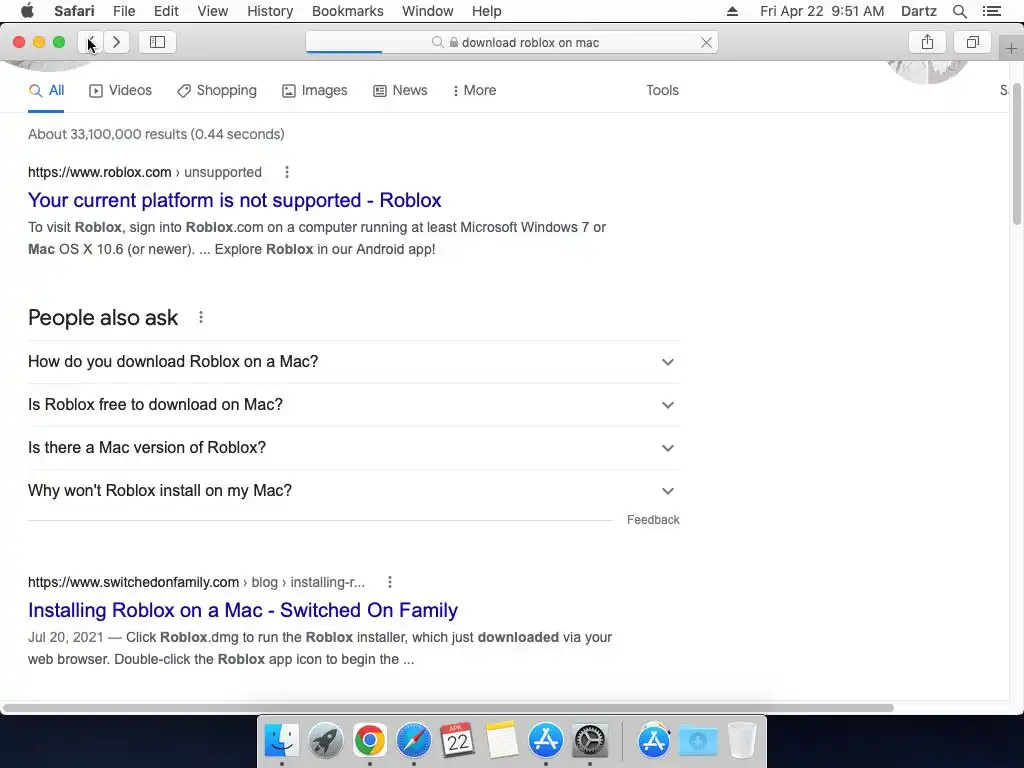1024x768 pixels.
Task: Open Launchpad rocket icon in Dock
Action: click(x=325, y=741)
